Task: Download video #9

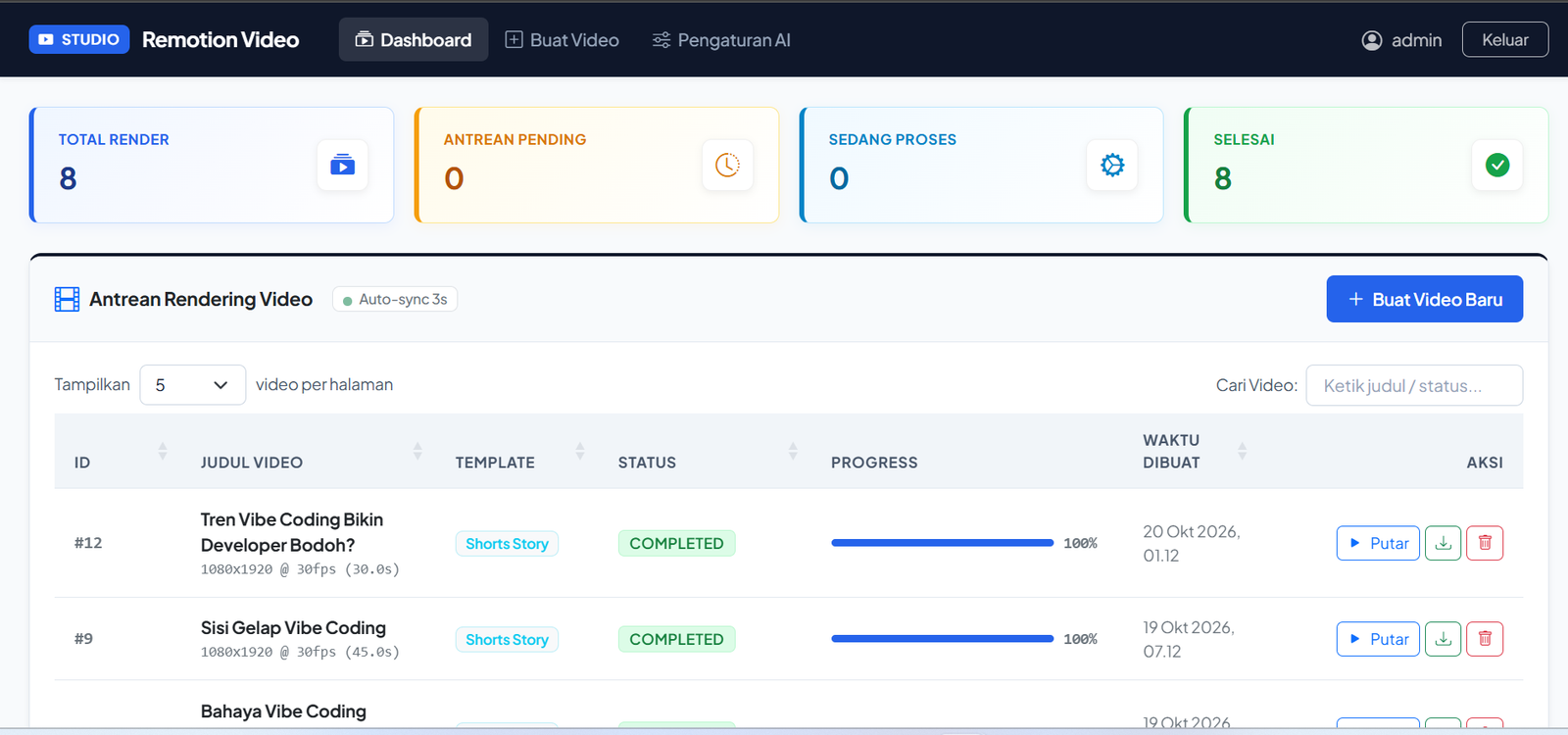Action: tap(1443, 639)
